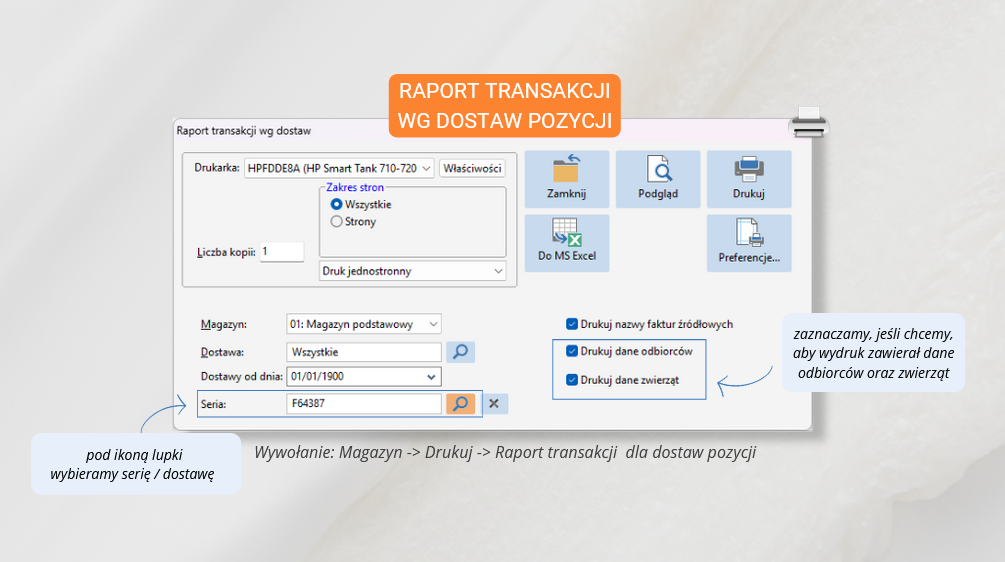The width and height of the screenshot is (1005, 562).
Task: Click the Właściwości printer properties button
Action: [x=472, y=169]
